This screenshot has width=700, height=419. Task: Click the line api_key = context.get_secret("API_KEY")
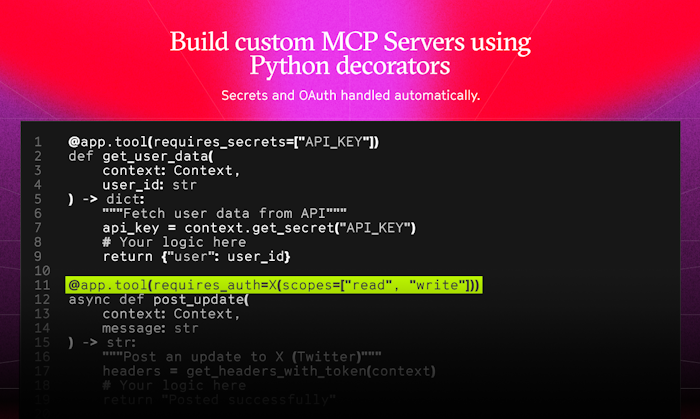click(x=259, y=228)
